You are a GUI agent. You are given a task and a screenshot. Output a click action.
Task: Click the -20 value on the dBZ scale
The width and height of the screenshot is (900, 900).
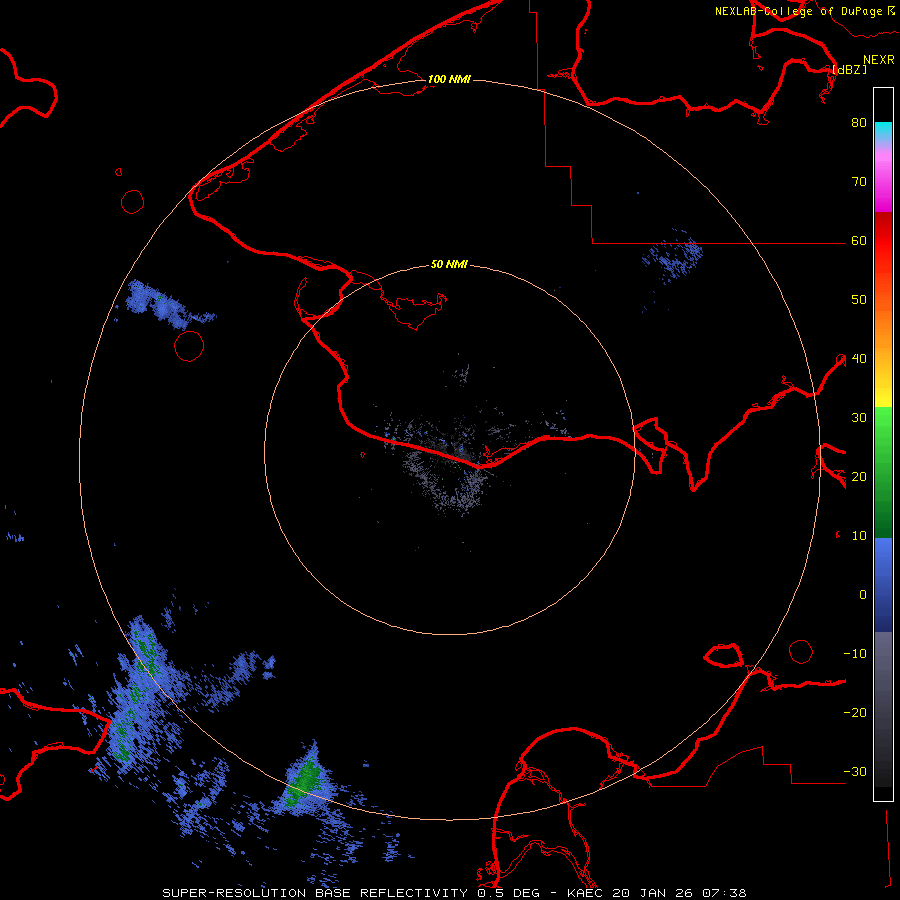pos(855,713)
